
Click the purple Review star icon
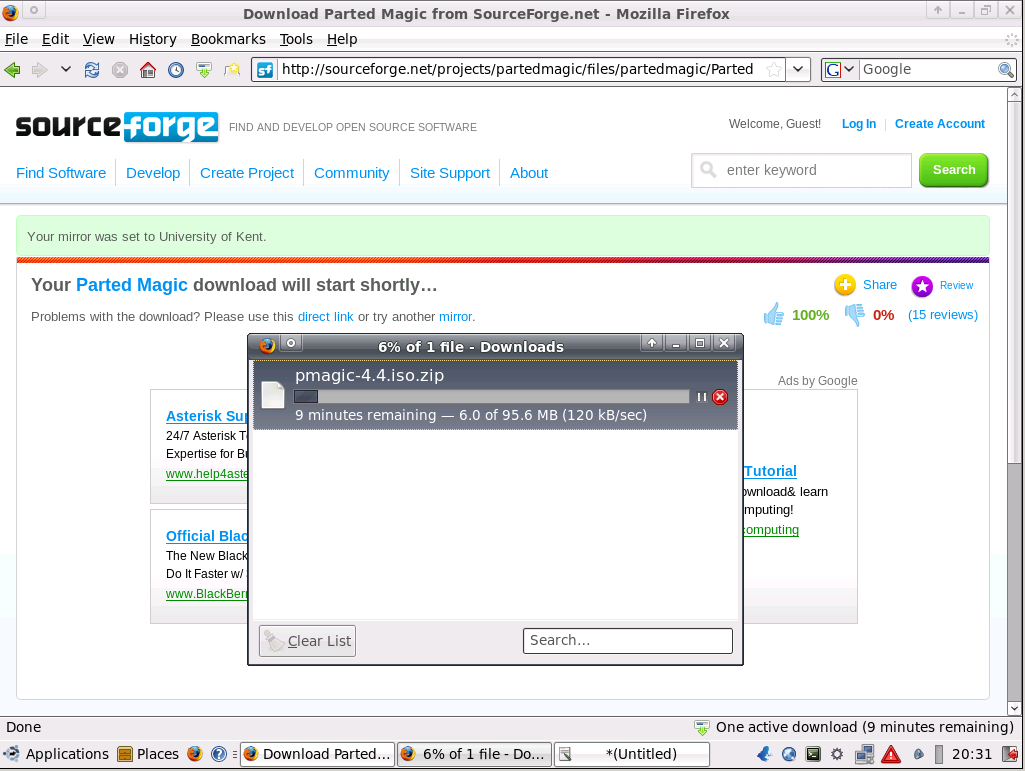pos(922,286)
